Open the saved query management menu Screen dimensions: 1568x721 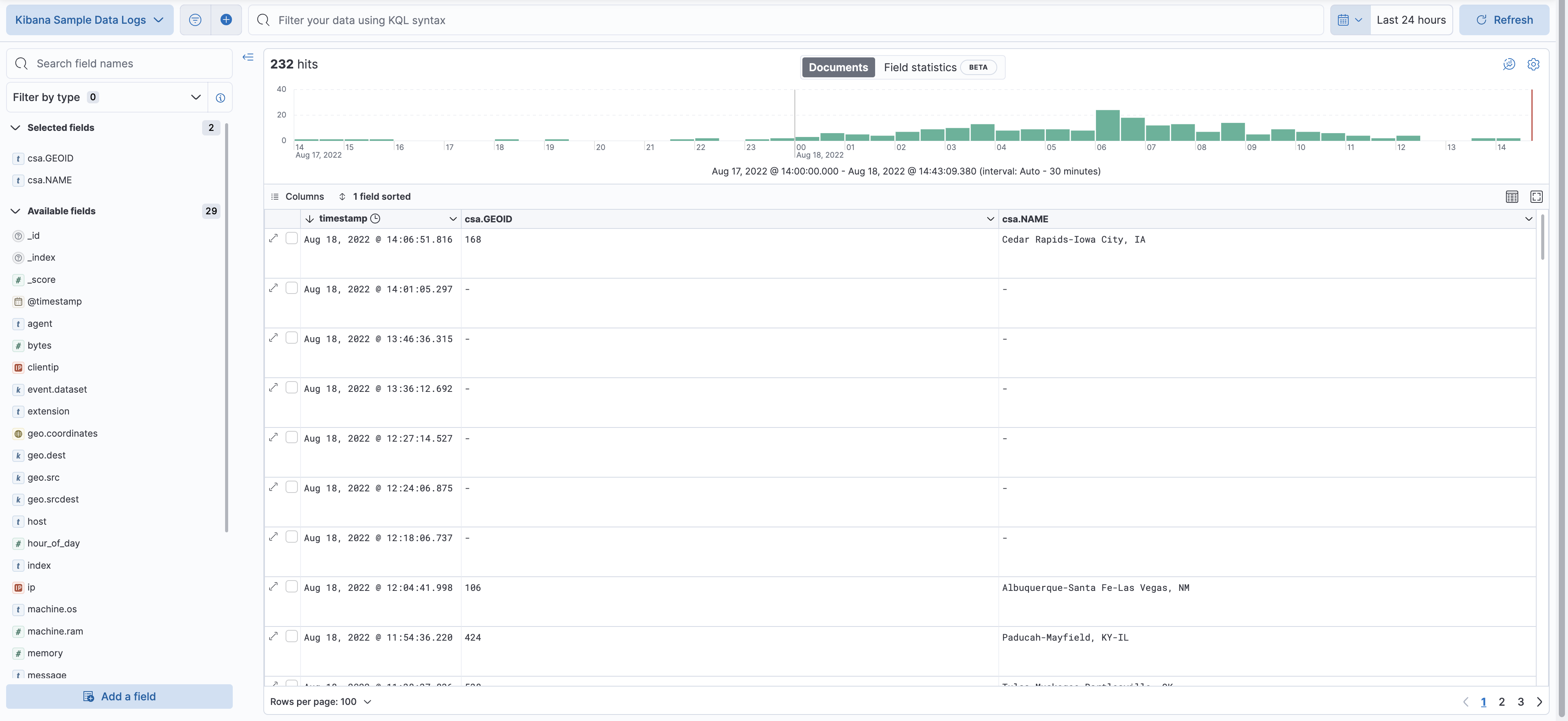tap(195, 20)
